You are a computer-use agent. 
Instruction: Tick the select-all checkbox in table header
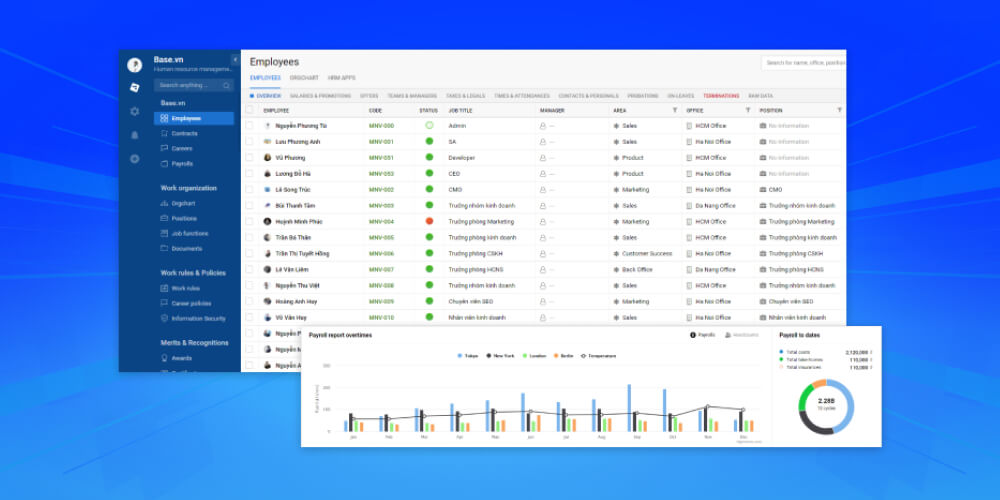click(250, 110)
